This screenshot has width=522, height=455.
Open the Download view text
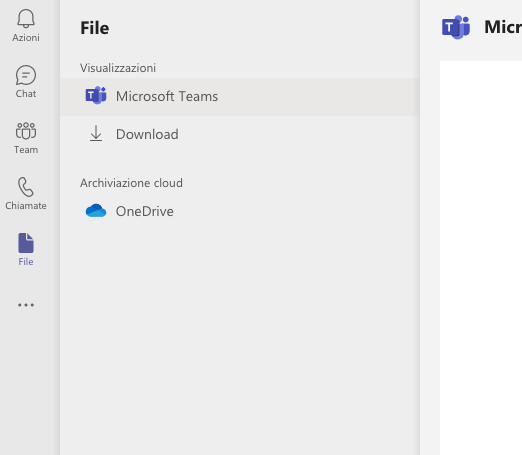147,134
